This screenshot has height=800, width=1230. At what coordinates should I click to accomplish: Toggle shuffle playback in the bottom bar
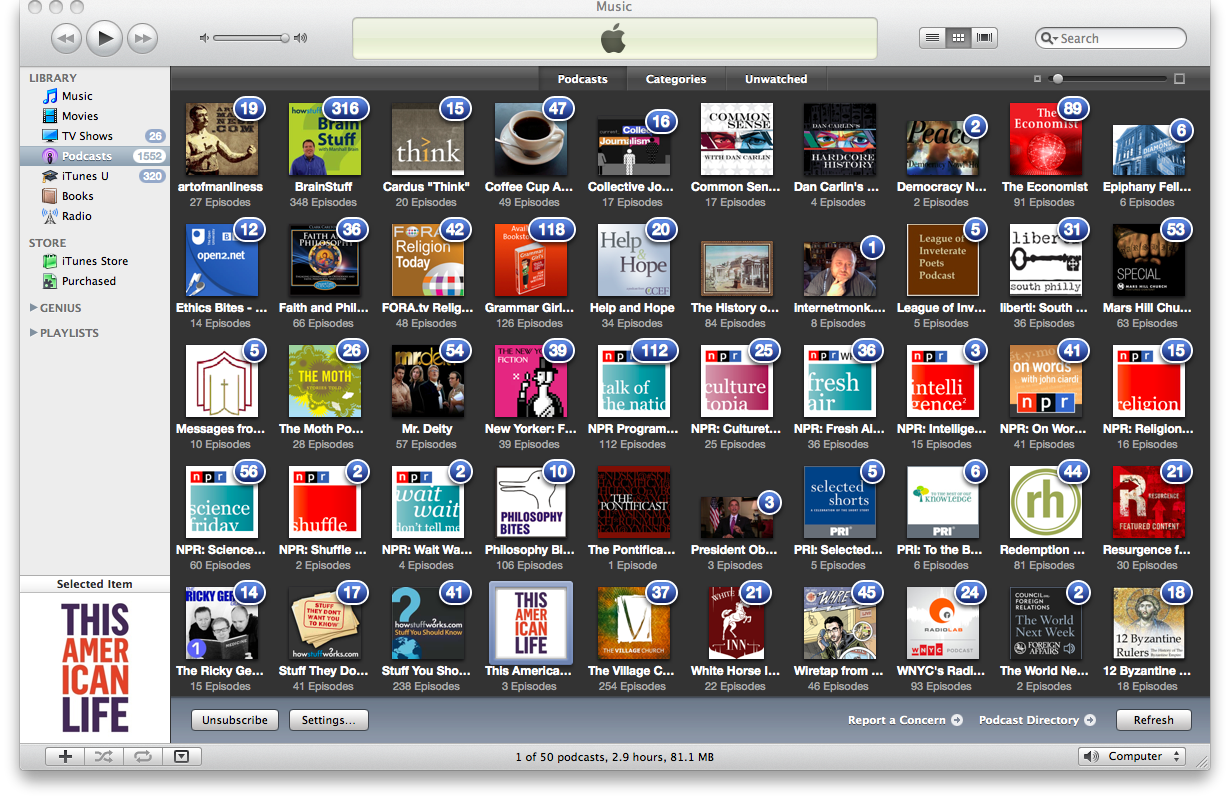[103, 757]
